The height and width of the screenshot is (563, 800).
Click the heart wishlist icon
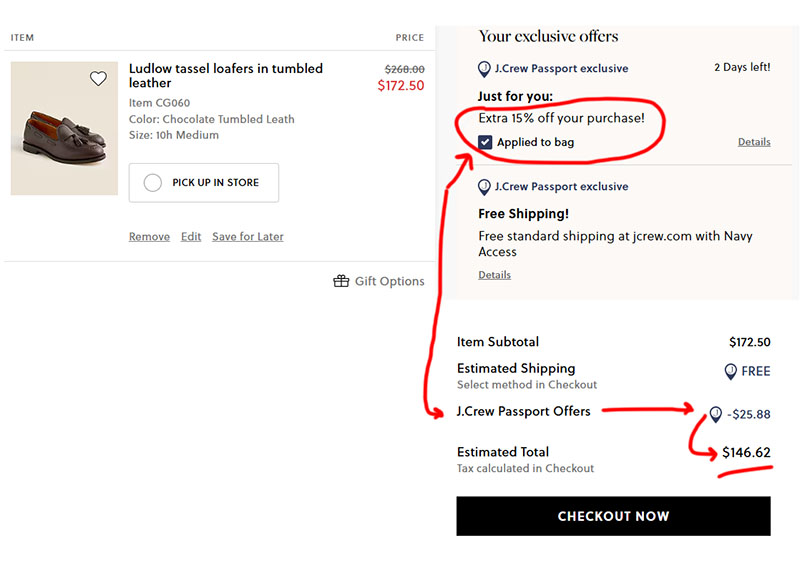(x=98, y=79)
